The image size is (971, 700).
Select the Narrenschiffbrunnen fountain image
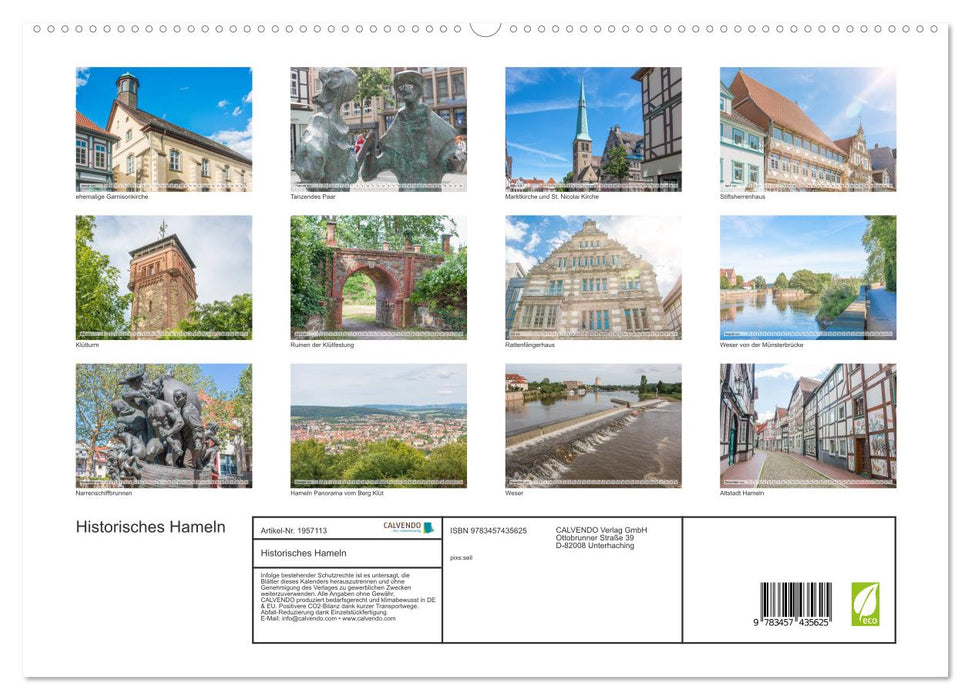pyautogui.click(x=162, y=425)
